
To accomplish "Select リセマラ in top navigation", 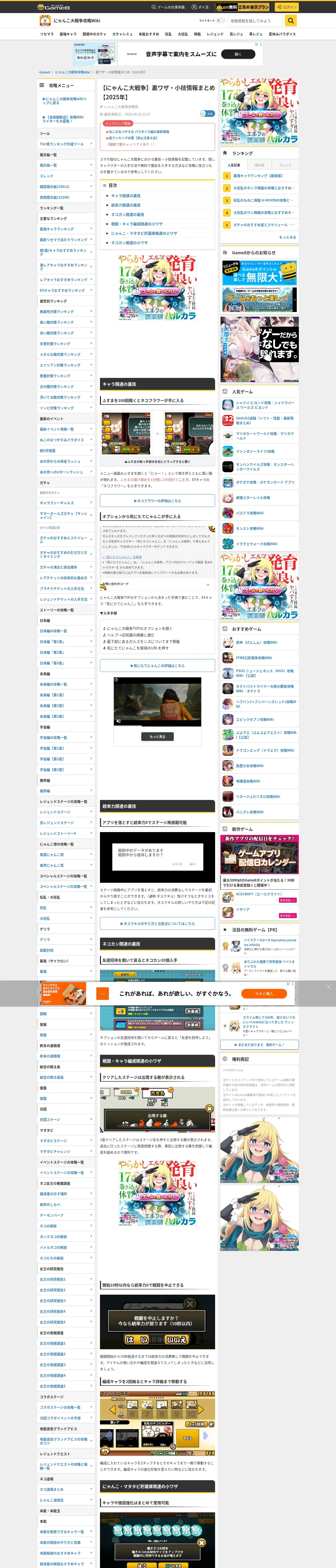I will click(x=47, y=34).
